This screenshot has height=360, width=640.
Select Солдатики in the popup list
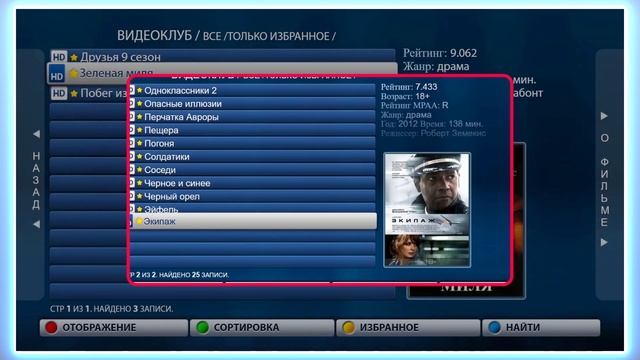[x=253, y=157]
